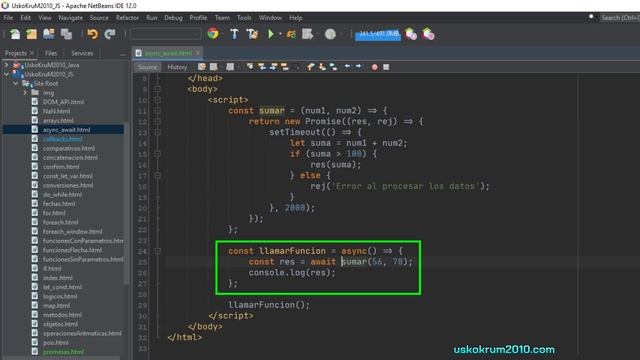The image size is (640, 360).
Task: Click Shift Line Left arrow icon
Action: pyautogui.click(x=347, y=67)
